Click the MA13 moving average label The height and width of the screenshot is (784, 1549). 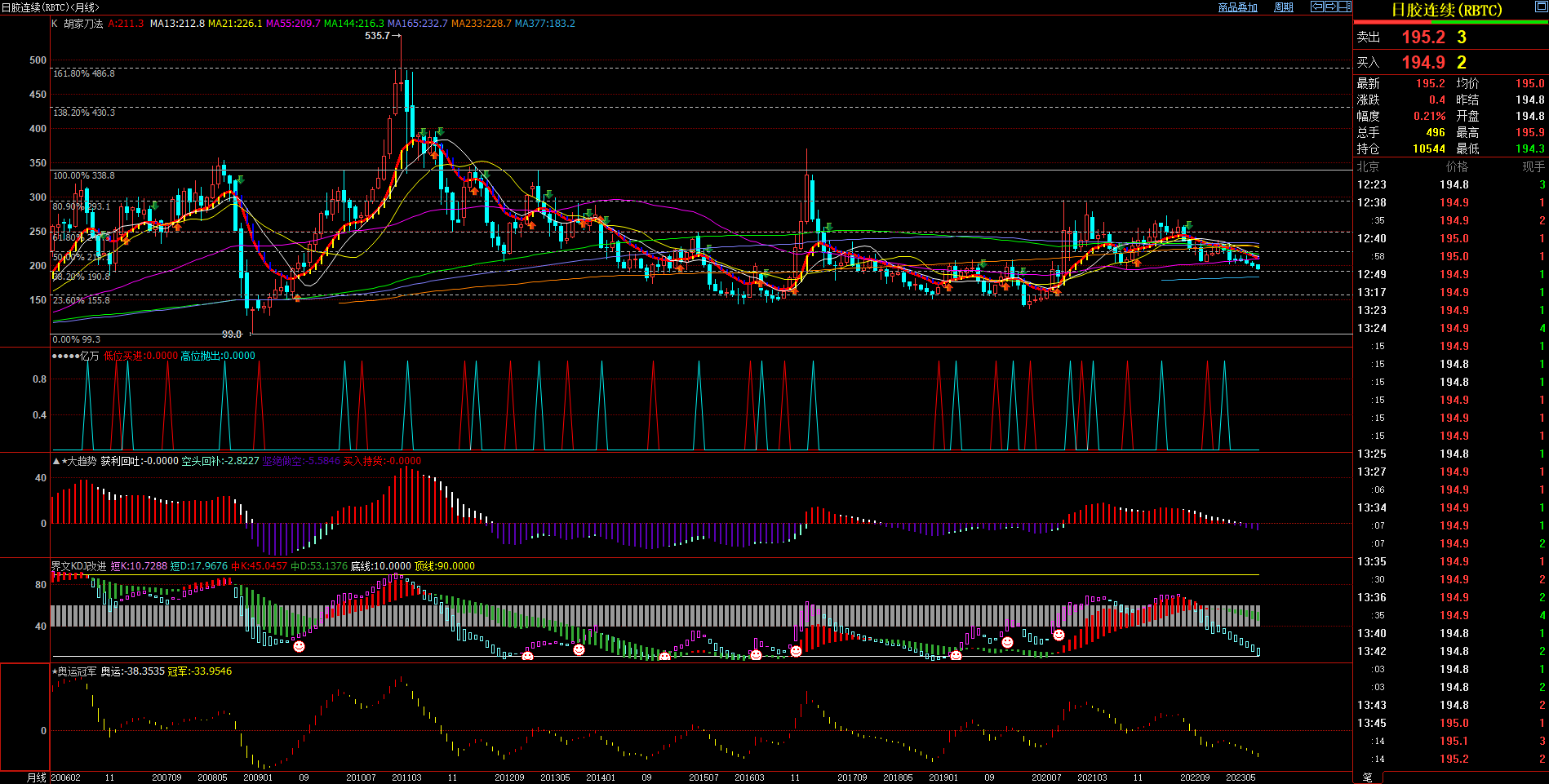[x=177, y=24]
